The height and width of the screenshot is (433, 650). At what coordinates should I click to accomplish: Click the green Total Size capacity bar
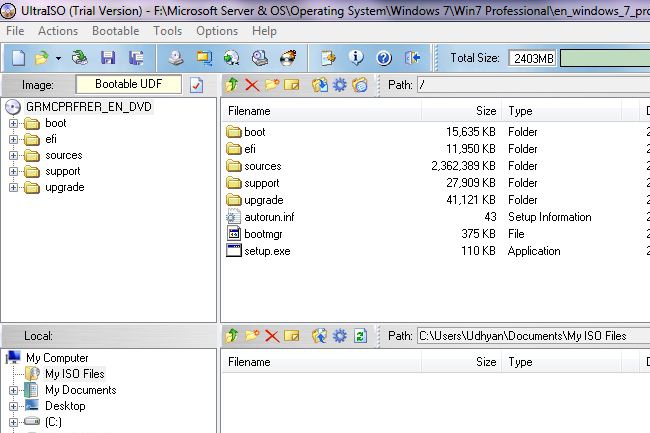(605, 58)
